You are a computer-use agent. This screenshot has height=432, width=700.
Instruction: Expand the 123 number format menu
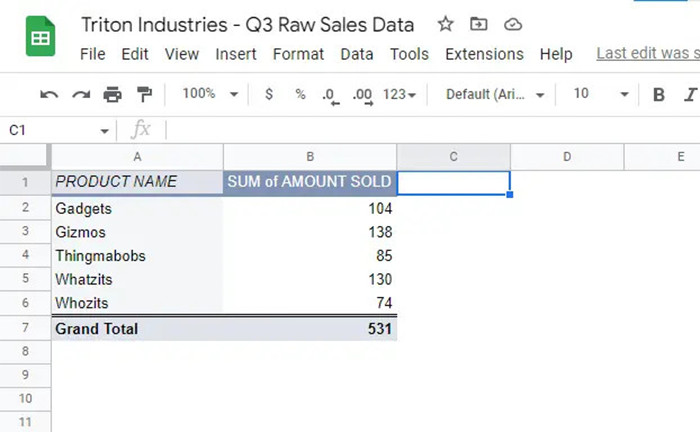[400, 95]
